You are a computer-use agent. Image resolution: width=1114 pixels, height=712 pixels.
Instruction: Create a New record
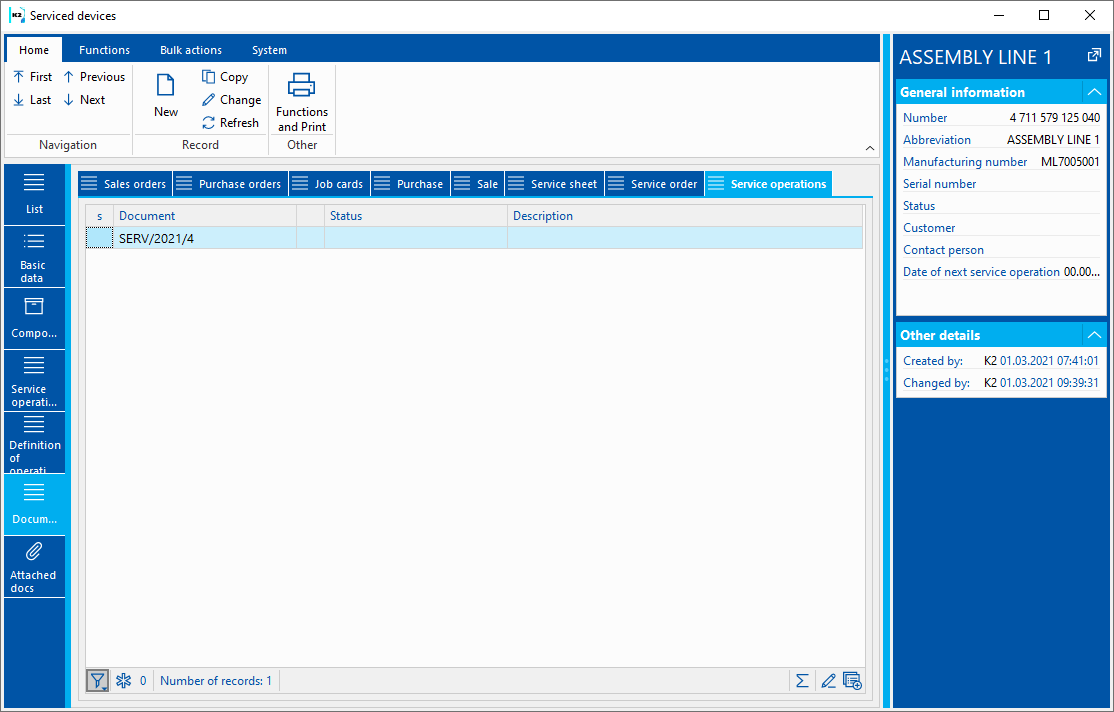pos(166,95)
